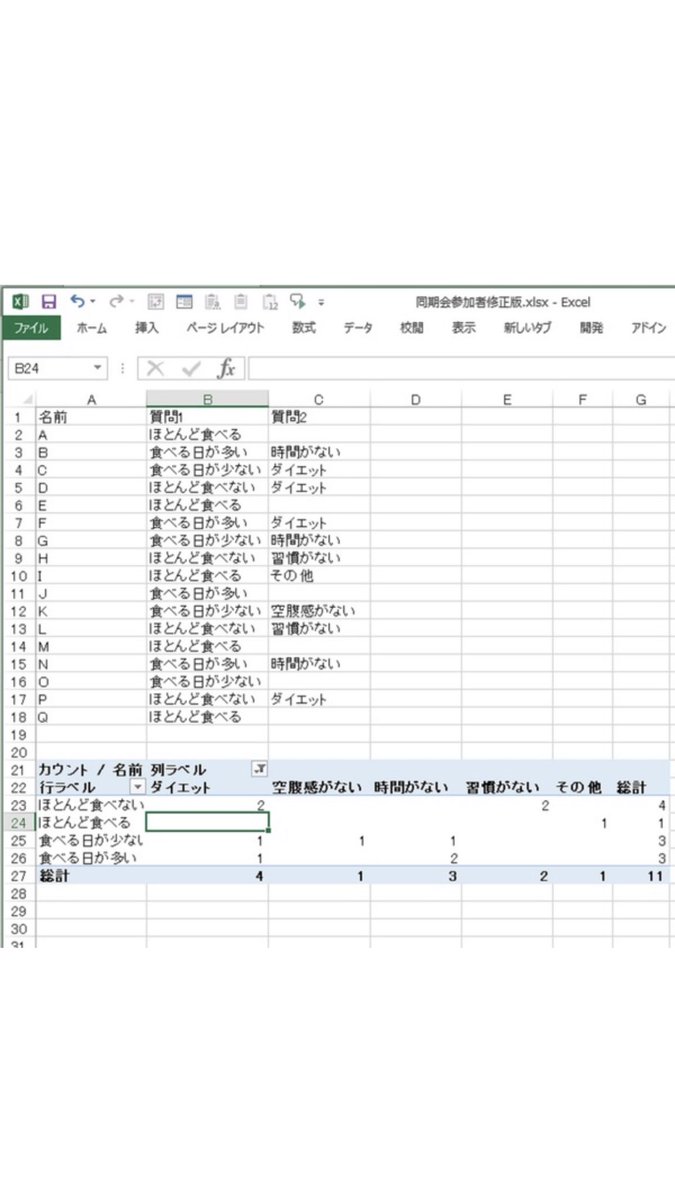The image size is (675, 1200).
Task: Select column B header
Action: click(x=207, y=399)
